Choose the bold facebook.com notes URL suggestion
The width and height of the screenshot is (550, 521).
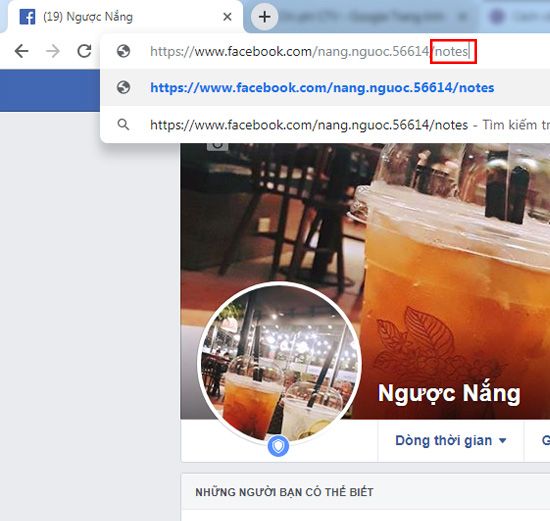[325, 87]
